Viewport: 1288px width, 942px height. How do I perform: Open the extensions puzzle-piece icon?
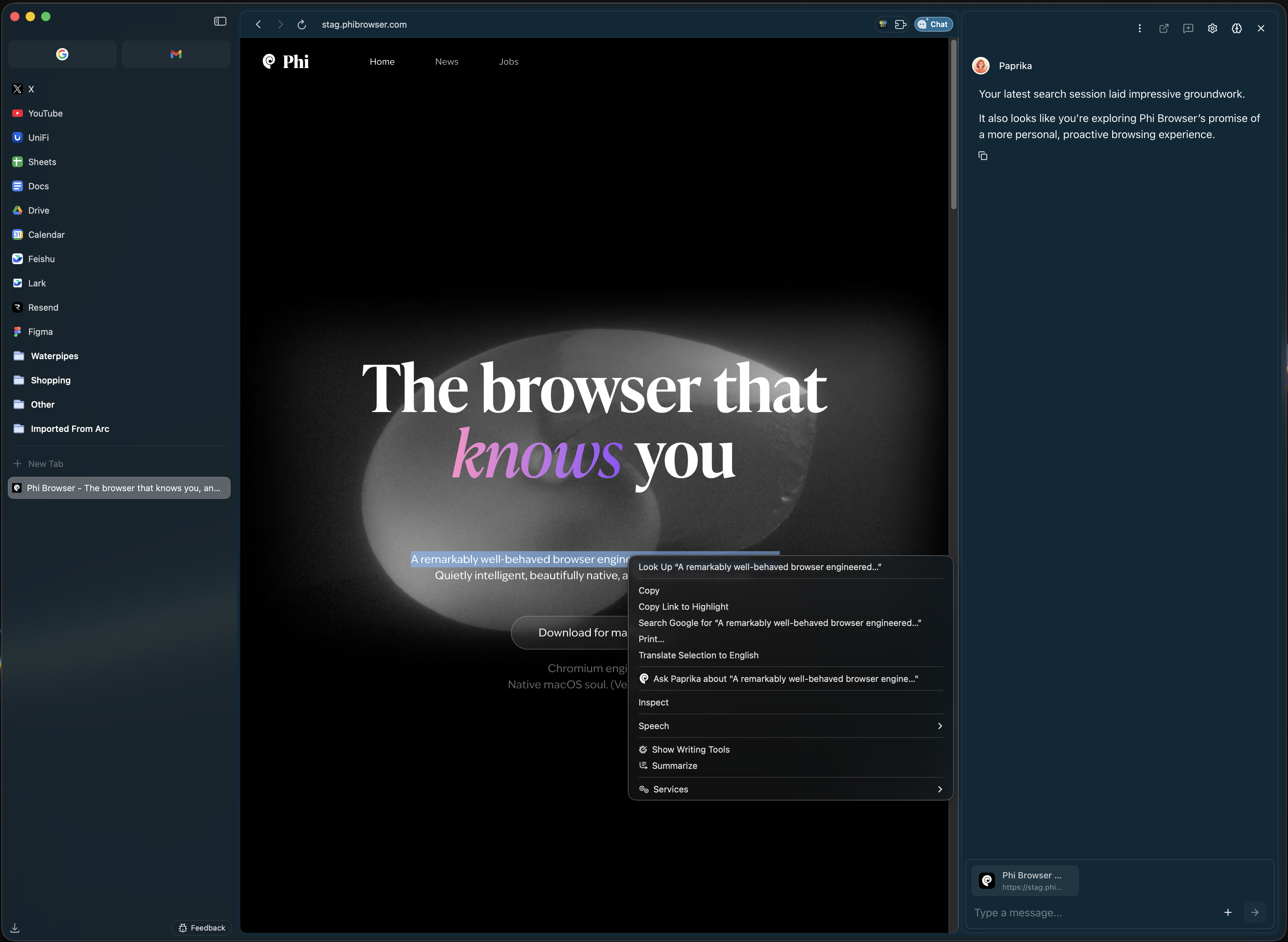coord(901,24)
